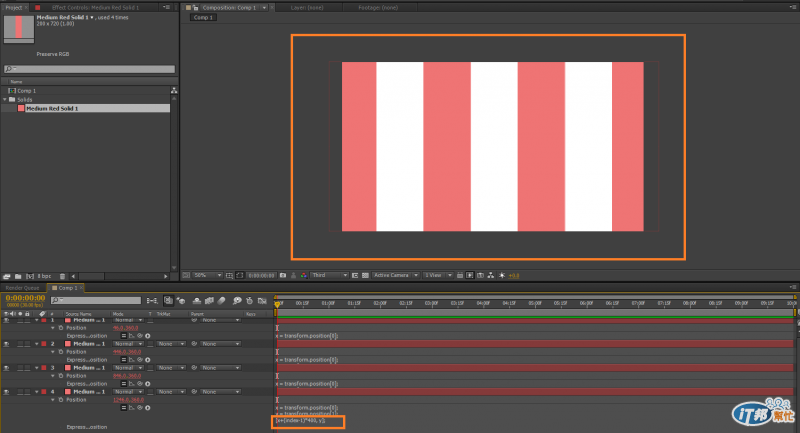Delete selected project item with trash icon

(63, 276)
